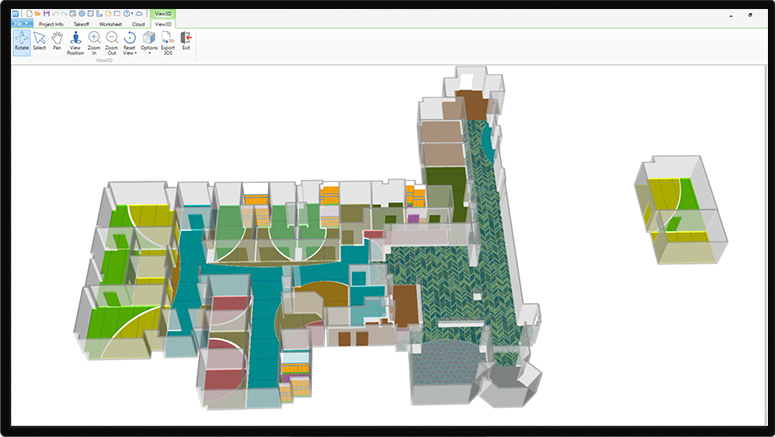Export the model to 3DS
The height and width of the screenshot is (437, 775).
click(x=167, y=42)
